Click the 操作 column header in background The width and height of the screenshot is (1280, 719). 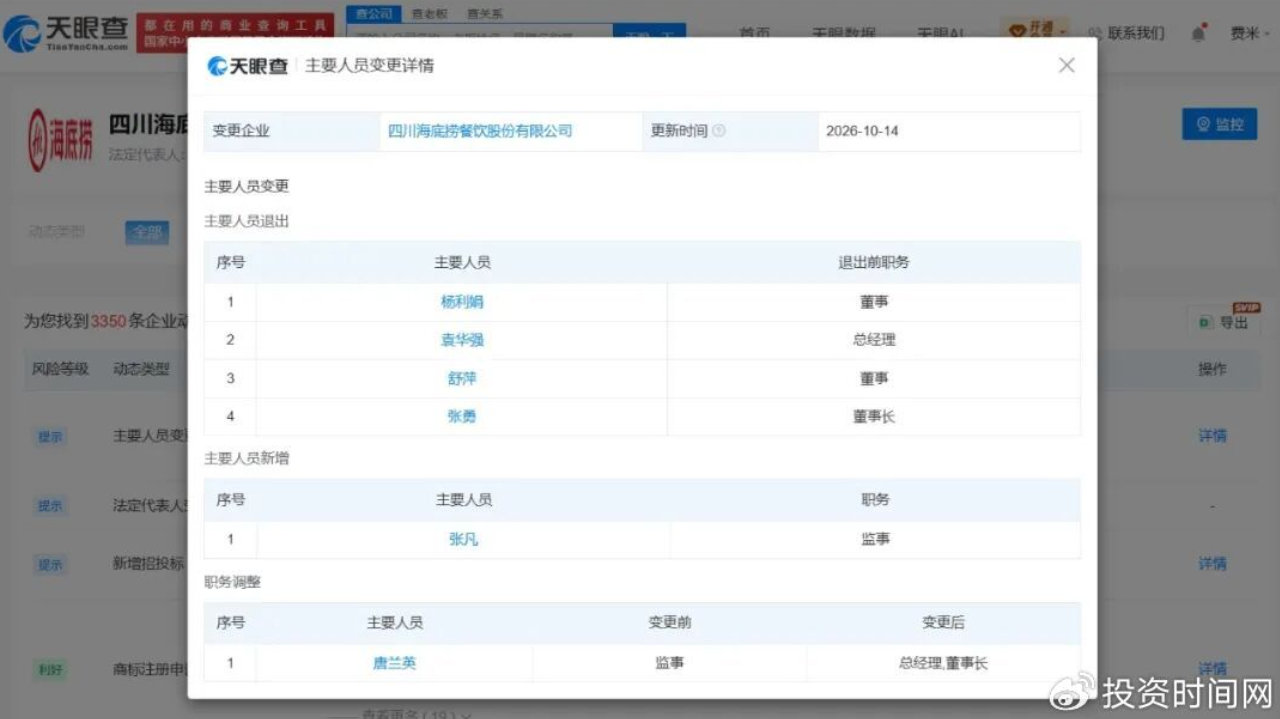(1212, 369)
